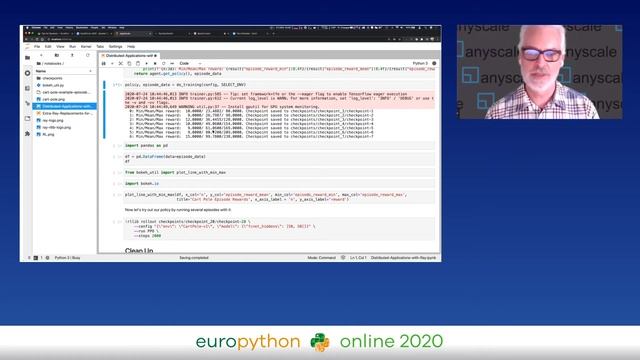Open the Open Tabs sidebar icon
This screenshot has width=640, height=360.
tap(27, 118)
